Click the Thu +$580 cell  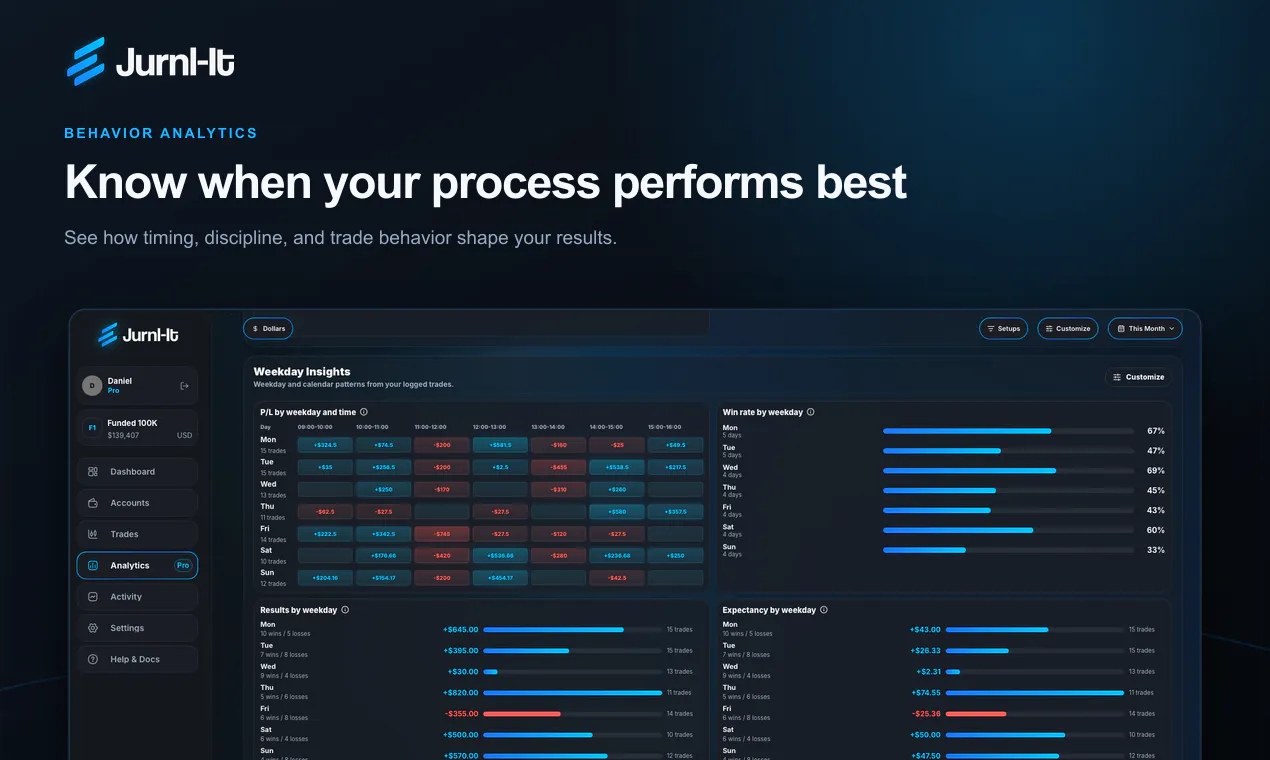[617, 511]
